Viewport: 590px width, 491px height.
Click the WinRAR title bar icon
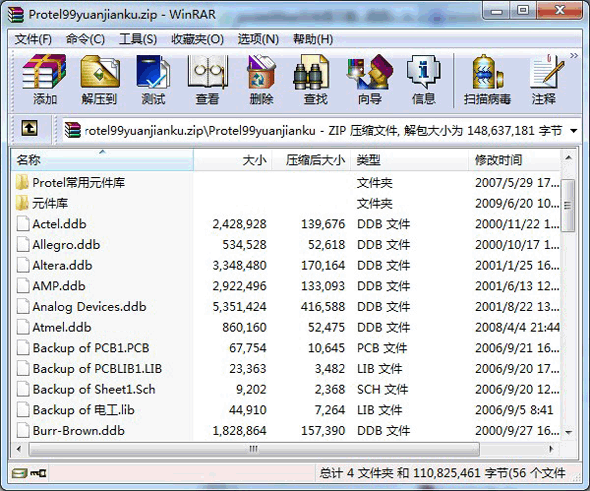[x=16, y=15]
